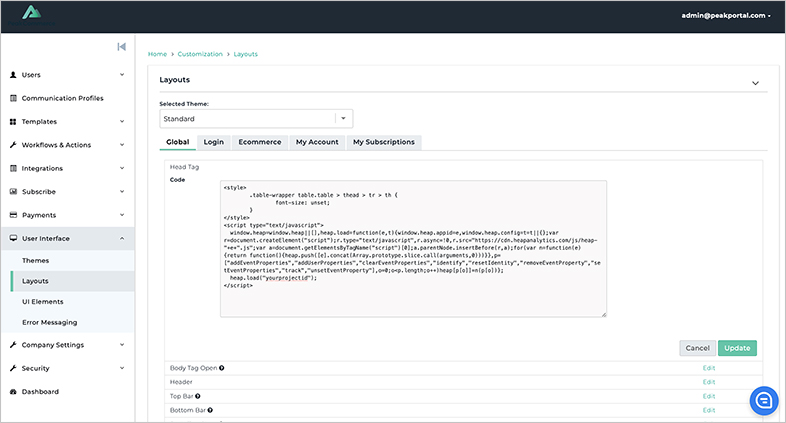Click the help icon beside Top Bar
Viewport: 786px width, 423px height.
194,396
